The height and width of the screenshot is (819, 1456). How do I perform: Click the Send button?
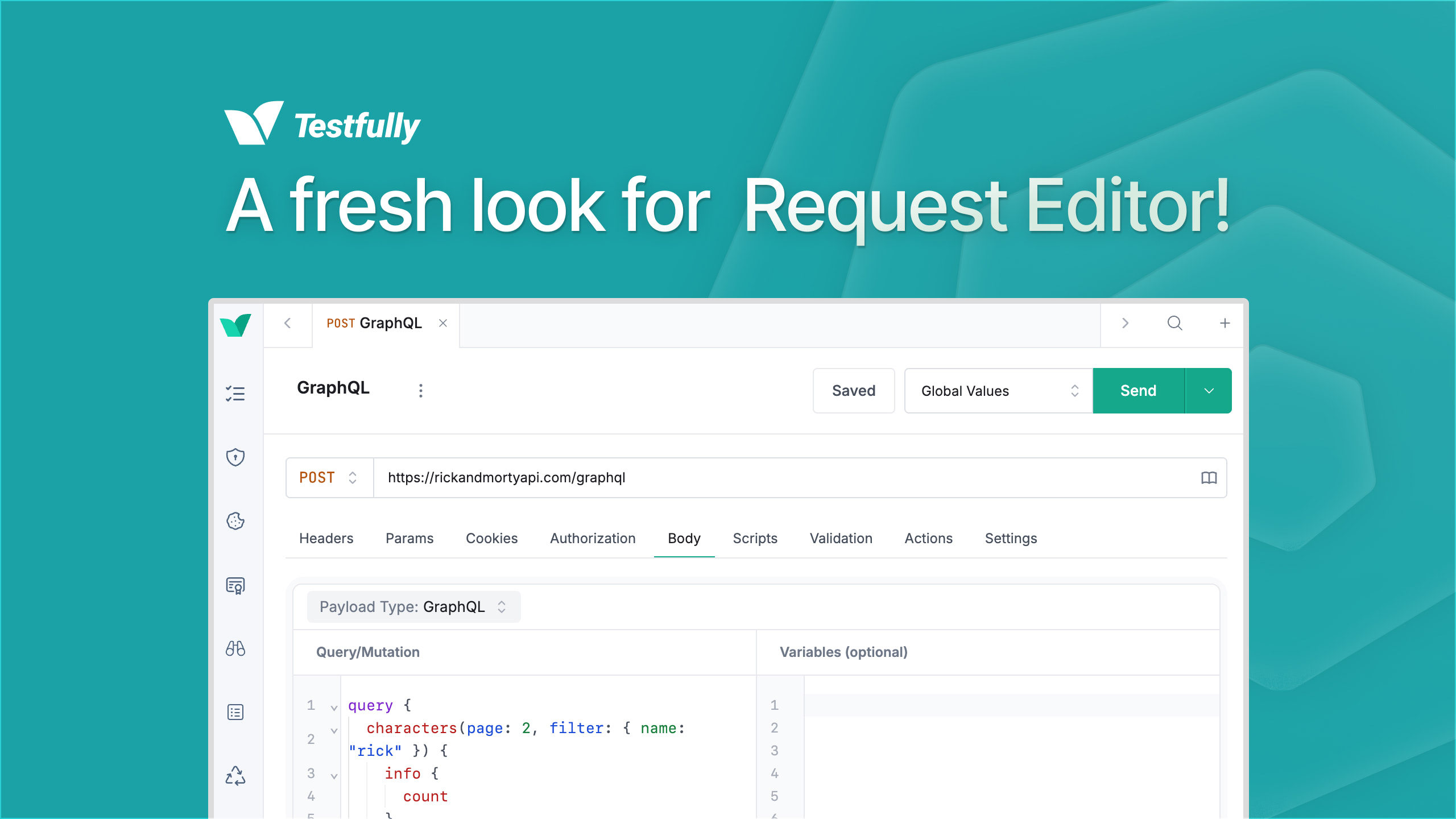click(x=1139, y=391)
